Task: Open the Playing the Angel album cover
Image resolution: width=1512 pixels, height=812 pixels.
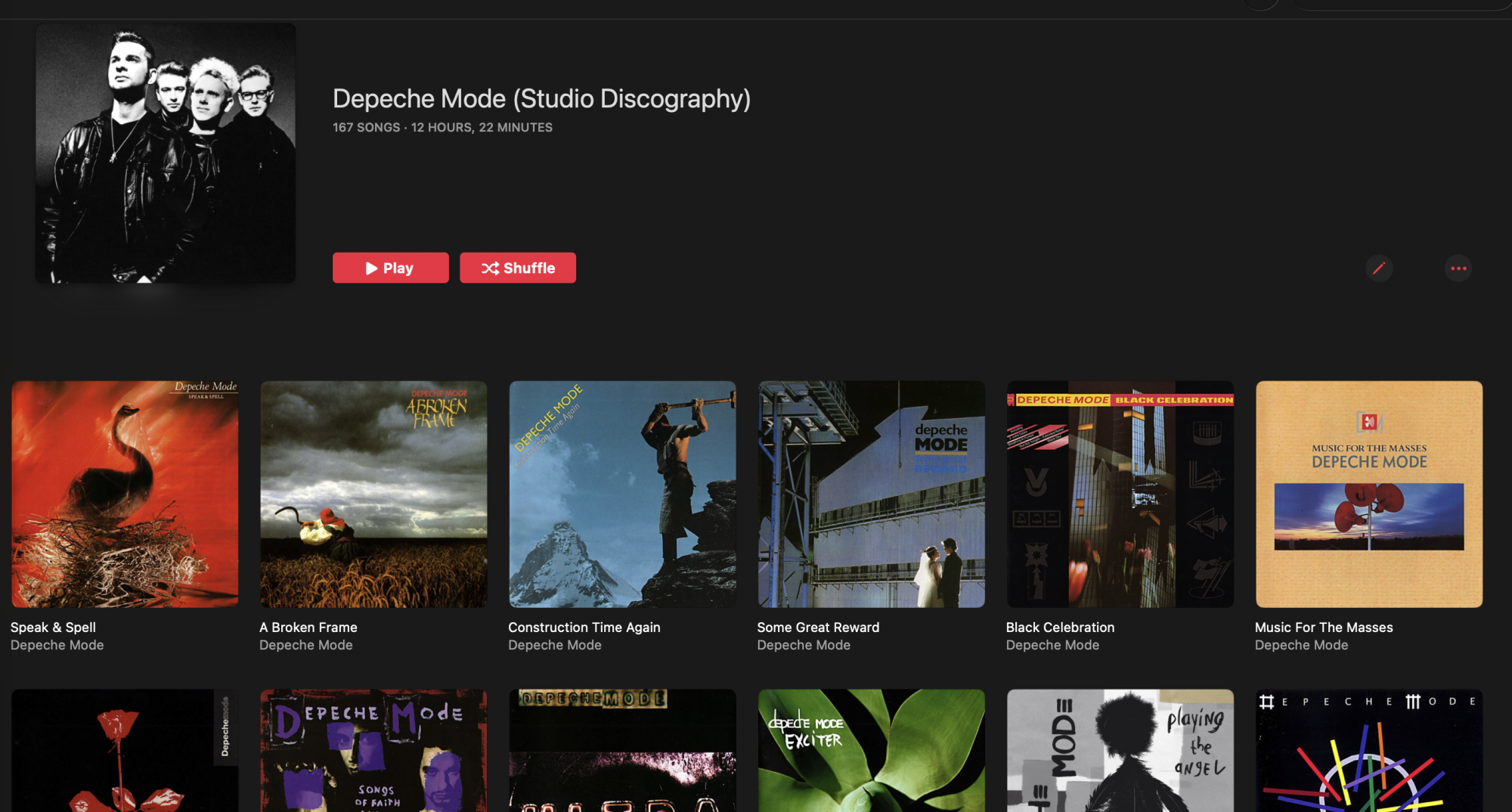Action: 1120,750
